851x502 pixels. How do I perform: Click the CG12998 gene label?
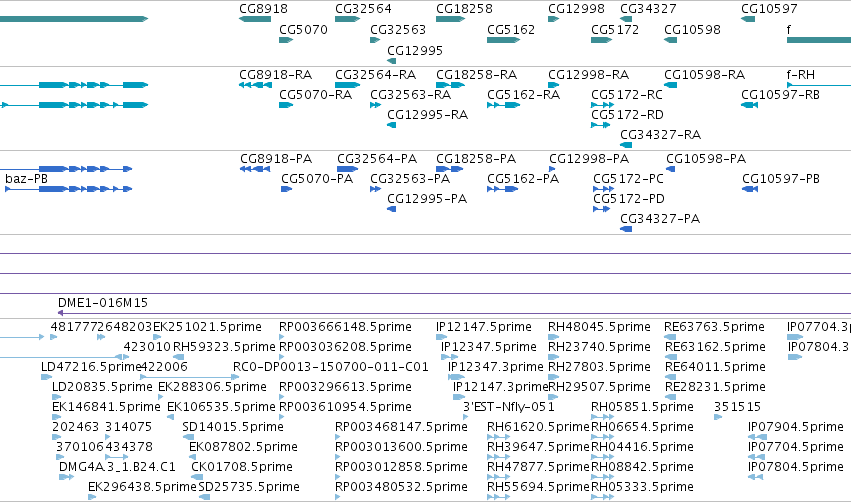click(576, 9)
